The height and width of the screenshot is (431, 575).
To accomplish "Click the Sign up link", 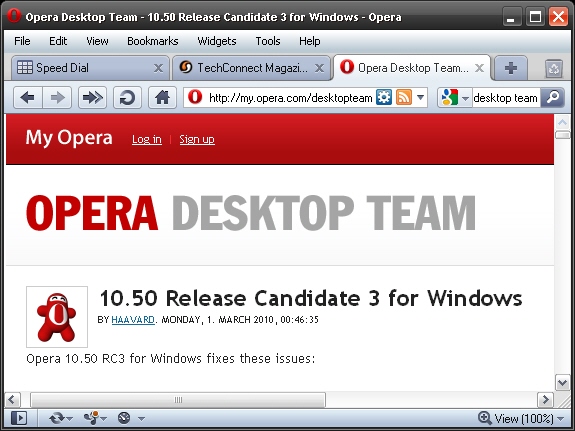I will click(197, 139).
